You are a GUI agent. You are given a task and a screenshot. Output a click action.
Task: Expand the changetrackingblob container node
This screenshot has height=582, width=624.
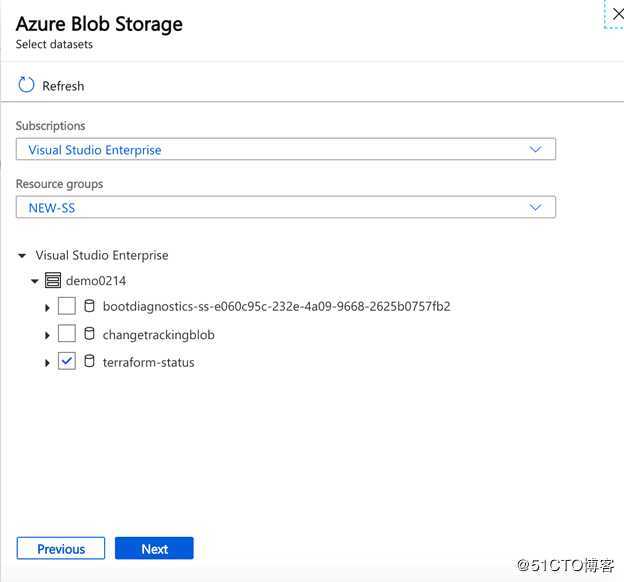point(47,335)
